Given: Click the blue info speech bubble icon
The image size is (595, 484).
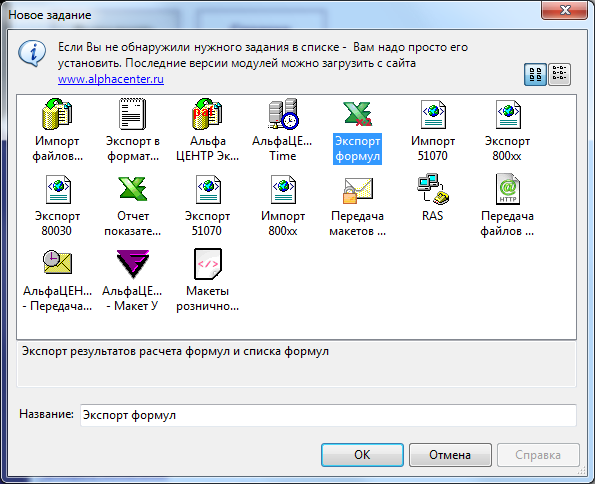Looking at the screenshot, I should 32,54.
